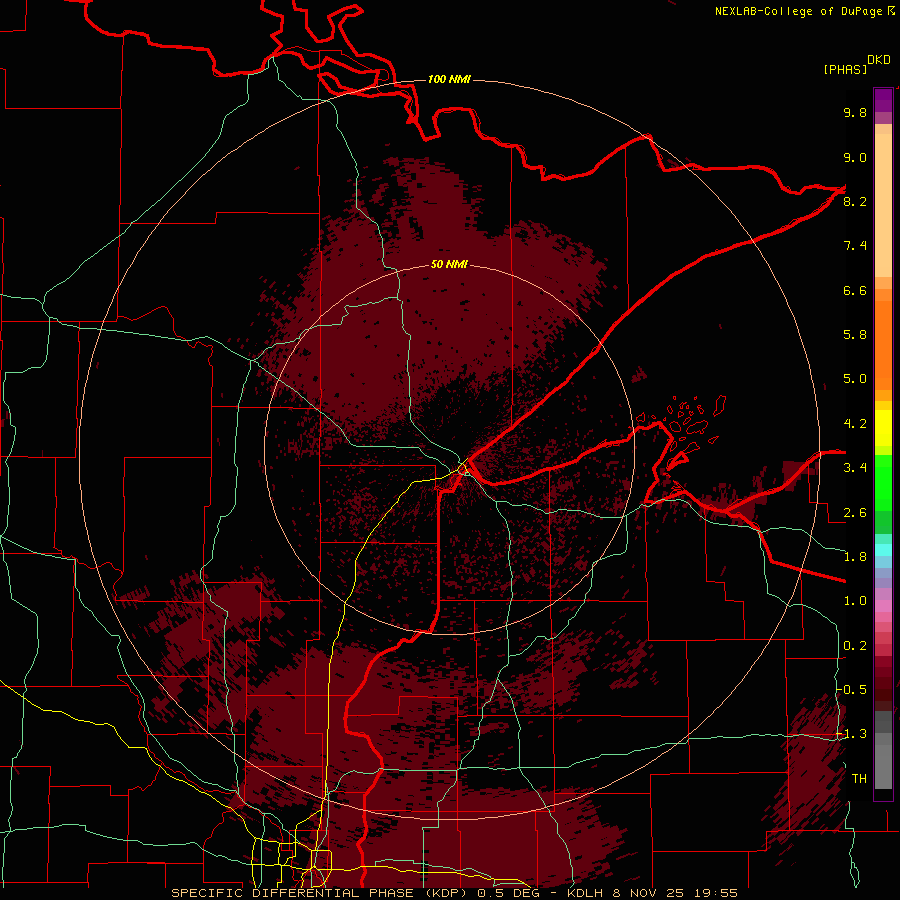Select the 3.4 scale label

(855, 468)
